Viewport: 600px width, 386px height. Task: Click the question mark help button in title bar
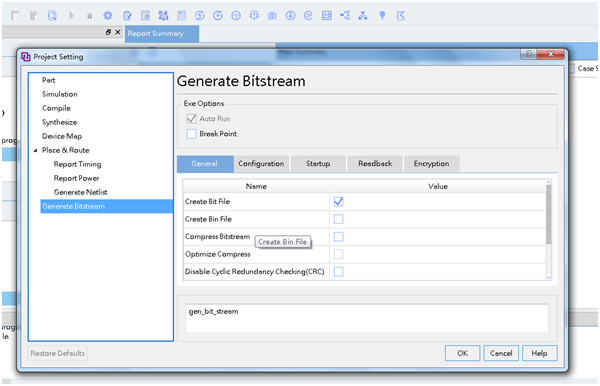click(528, 54)
